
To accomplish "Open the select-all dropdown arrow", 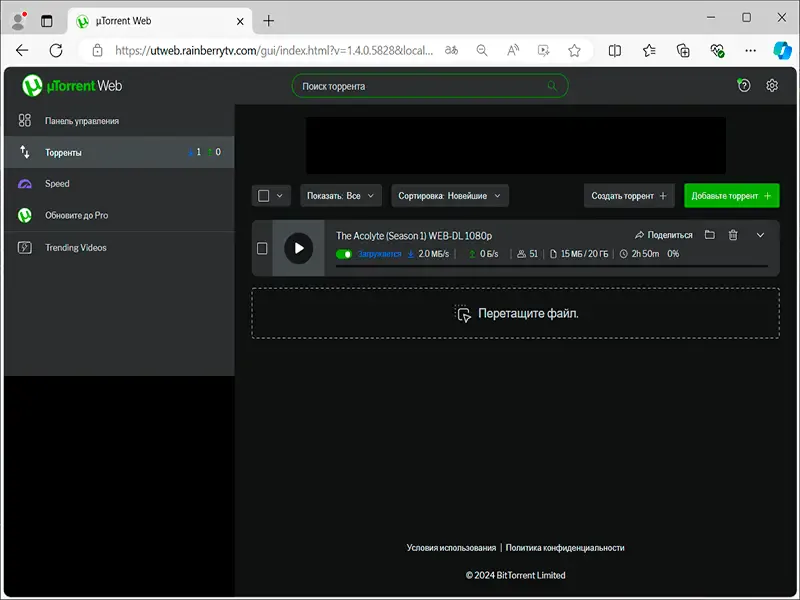I will click(x=280, y=196).
